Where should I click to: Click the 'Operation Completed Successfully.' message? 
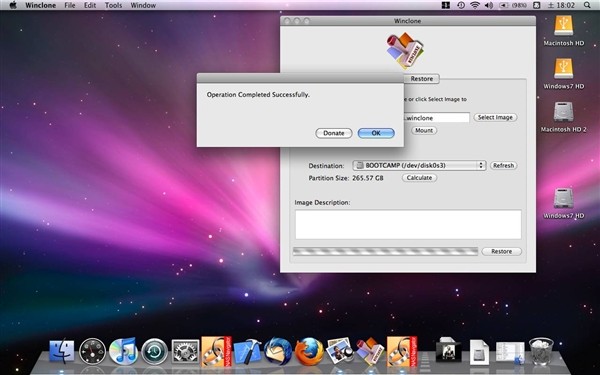[x=258, y=95]
